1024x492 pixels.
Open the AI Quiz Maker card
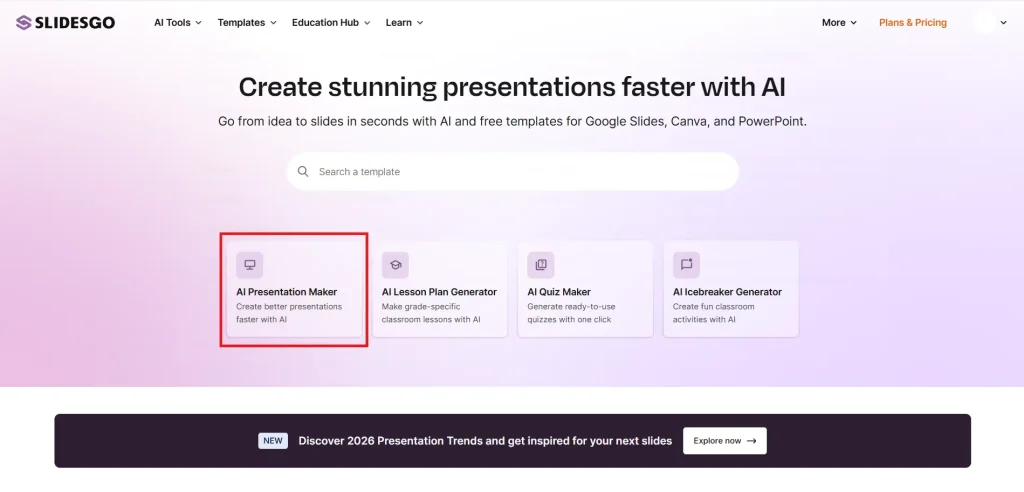coord(585,289)
